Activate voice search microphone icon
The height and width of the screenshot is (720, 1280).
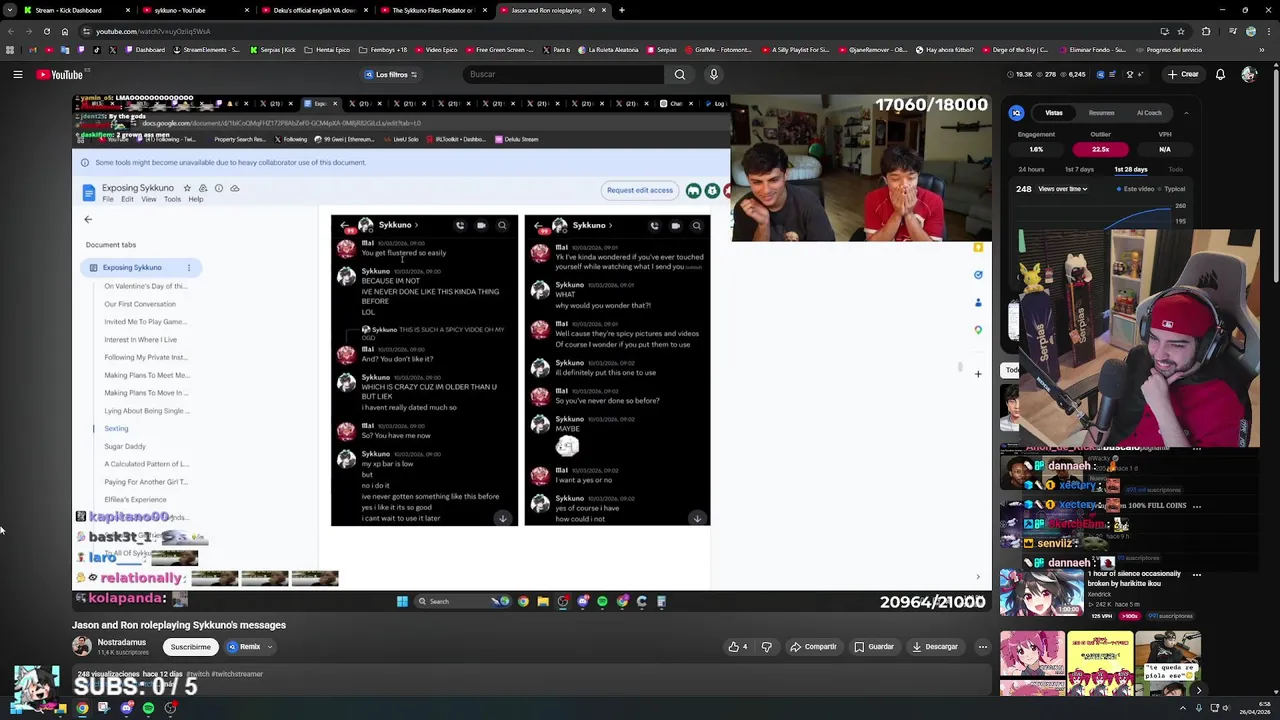coord(714,74)
